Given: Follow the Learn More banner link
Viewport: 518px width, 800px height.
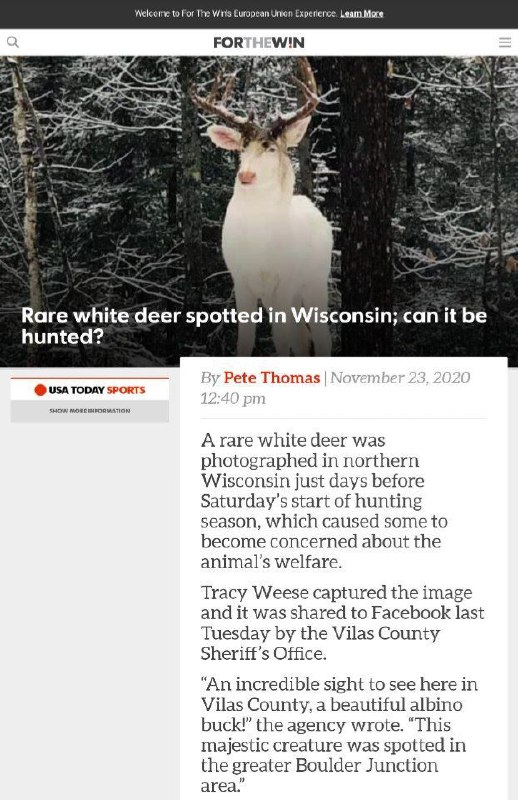Looking at the screenshot, I should point(362,14).
